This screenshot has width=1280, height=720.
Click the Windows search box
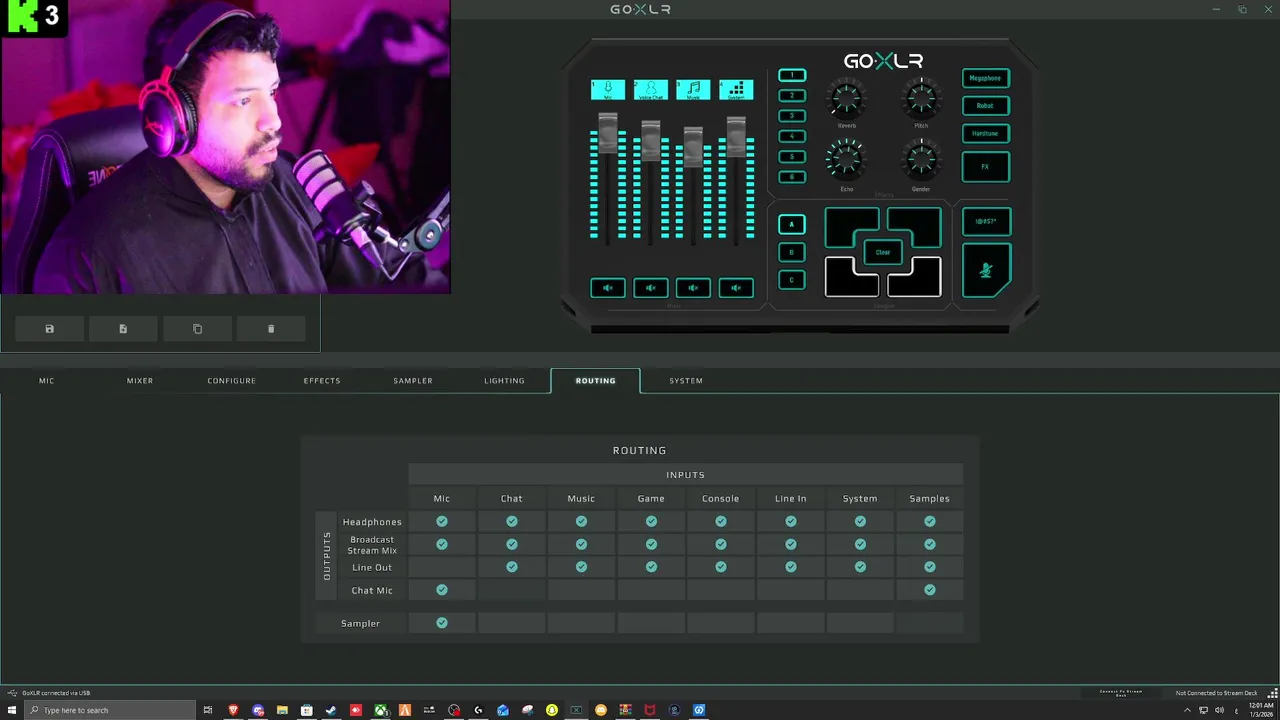pyautogui.click(x=109, y=710)
